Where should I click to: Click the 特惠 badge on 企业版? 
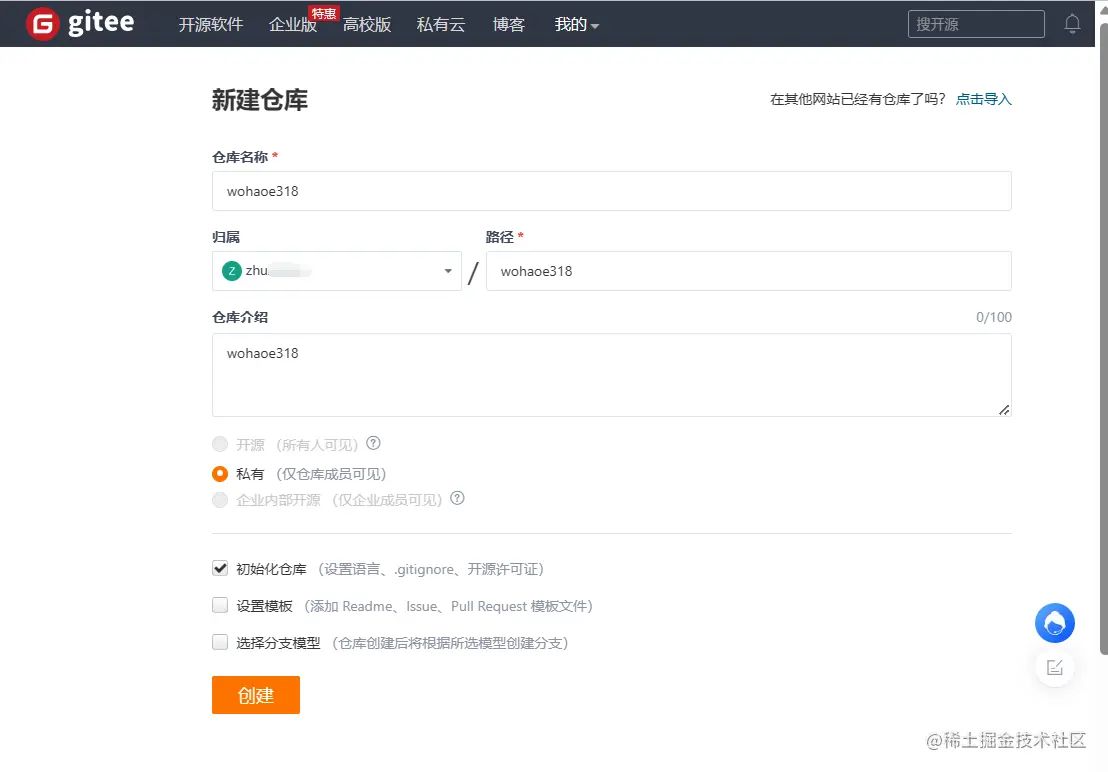pyautogui.click(x=324, y=13)
